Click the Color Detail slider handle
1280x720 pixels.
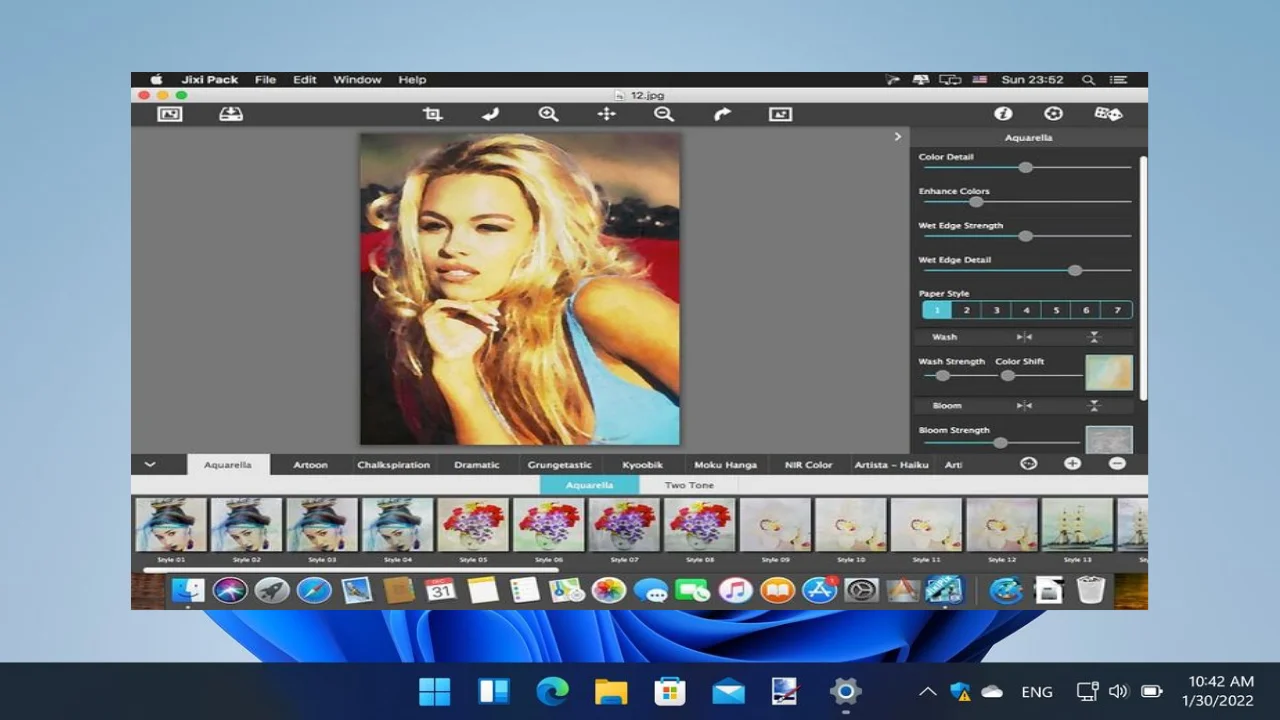pyautogui.click(x=1025, y=168)
